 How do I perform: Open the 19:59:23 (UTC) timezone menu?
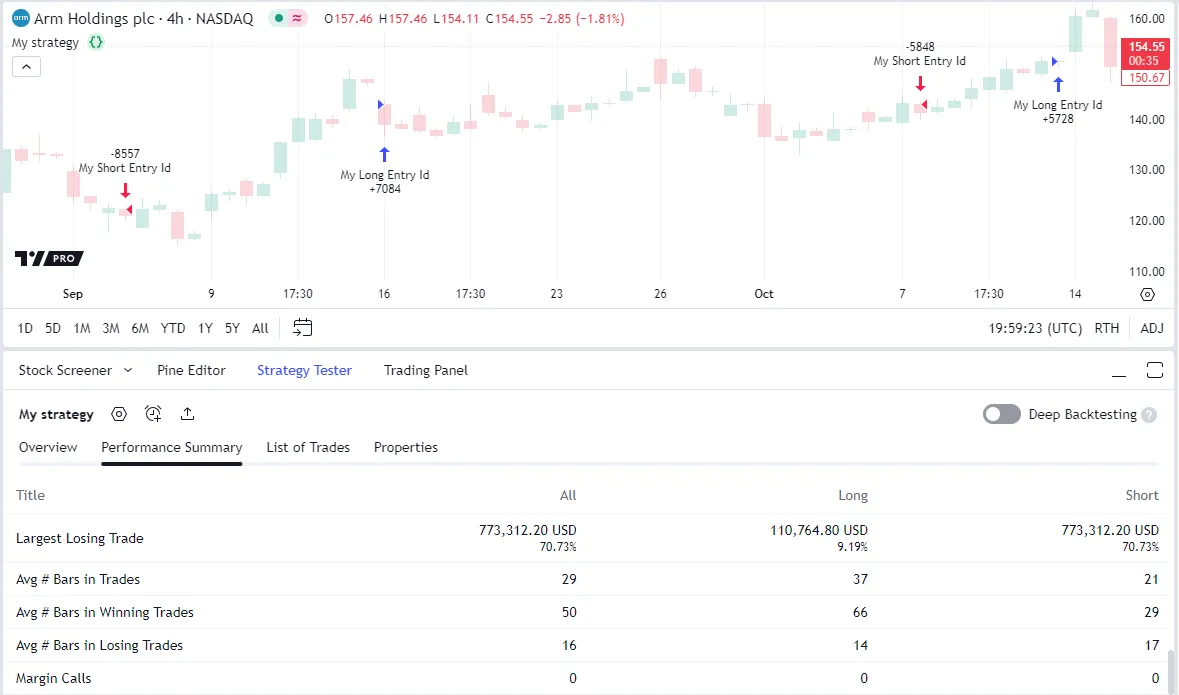click(x=1035, y=328)
